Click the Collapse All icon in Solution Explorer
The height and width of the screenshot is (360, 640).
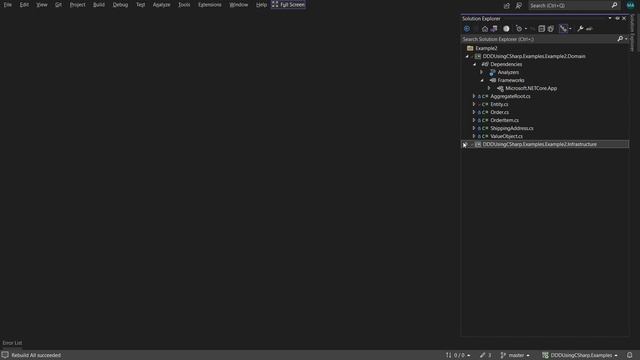[x=542, y=29]
